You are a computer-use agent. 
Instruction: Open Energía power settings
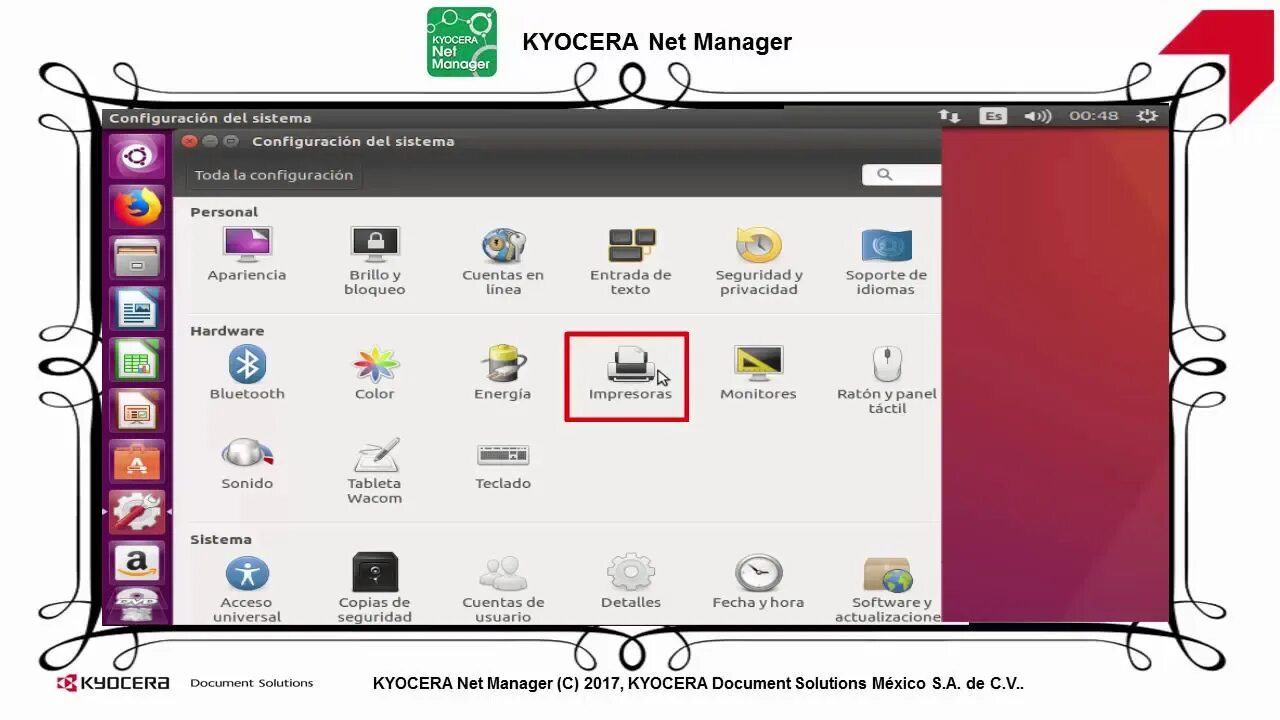pos(503,372)
